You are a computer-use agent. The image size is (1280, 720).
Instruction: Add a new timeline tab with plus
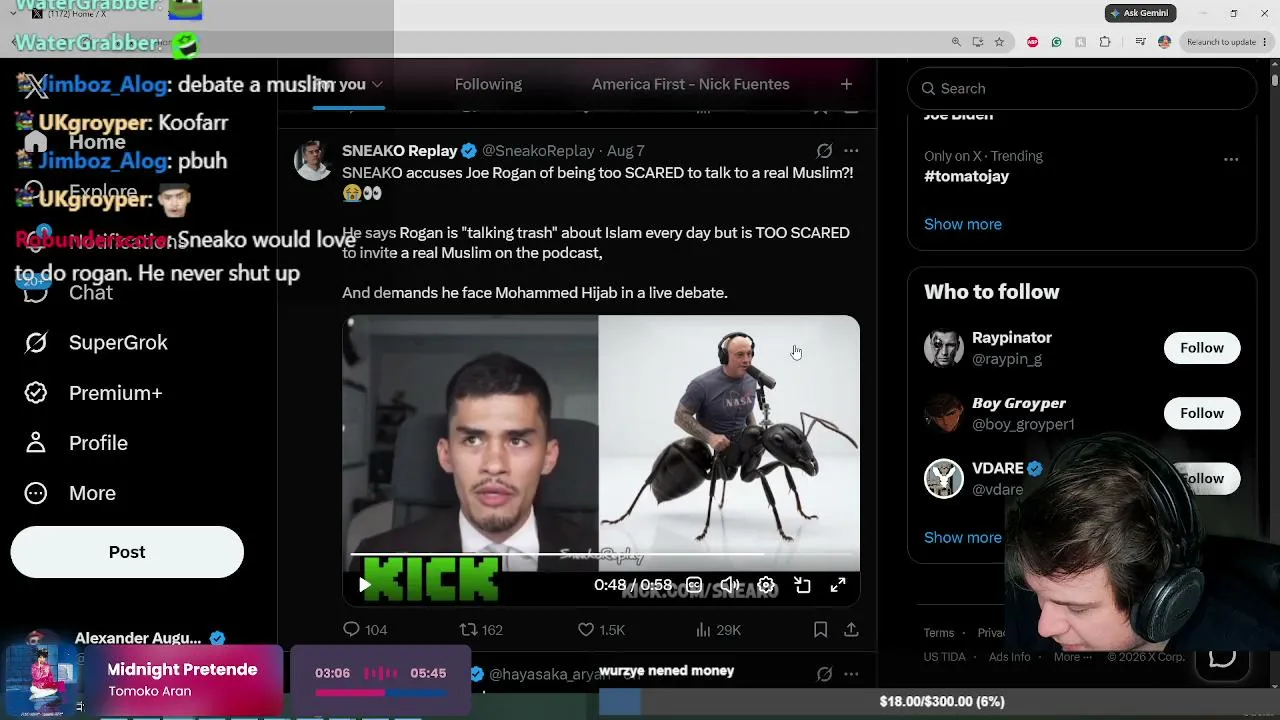846,85
